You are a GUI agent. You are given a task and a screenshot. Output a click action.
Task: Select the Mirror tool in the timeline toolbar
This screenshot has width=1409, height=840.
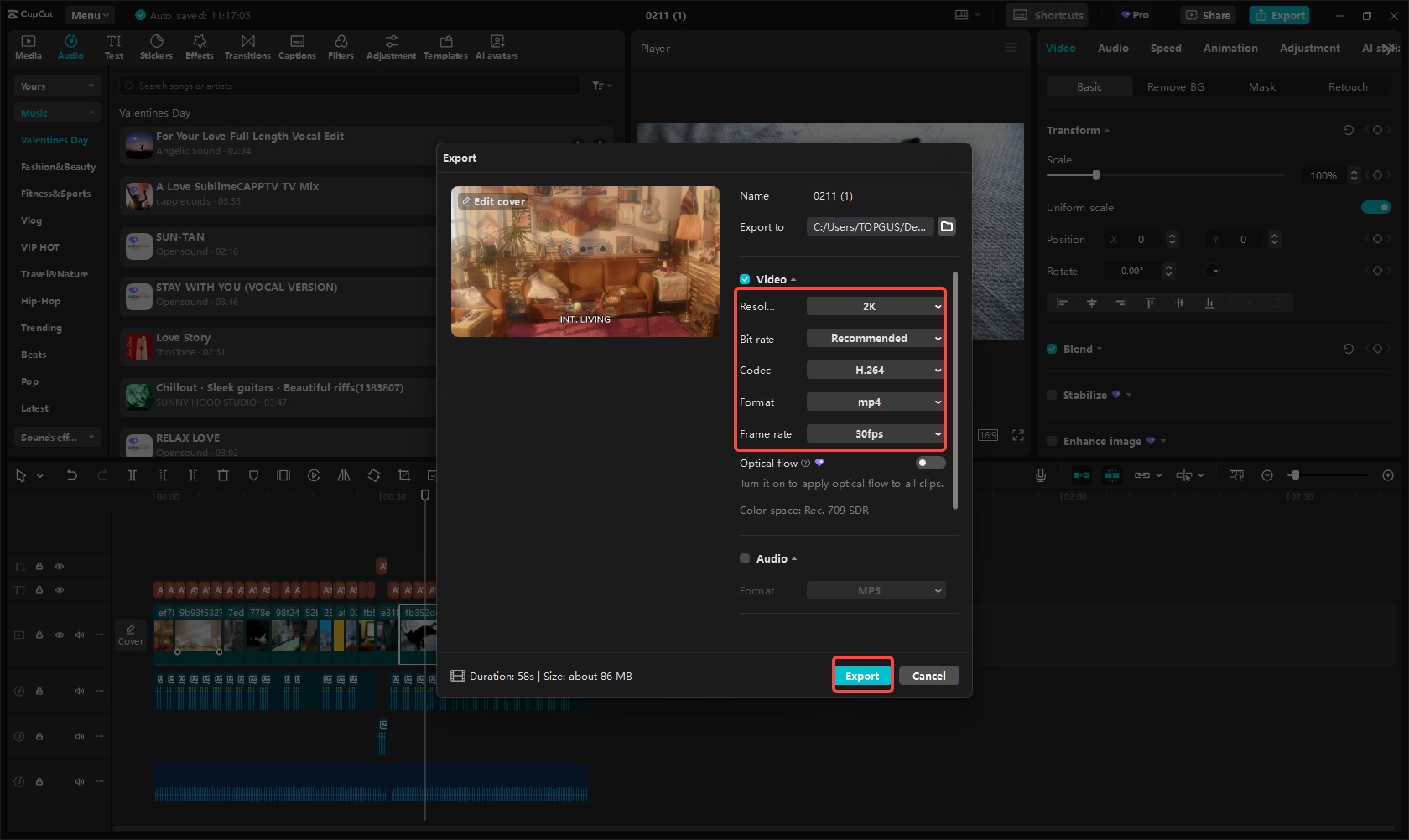(x=344, y=474)
